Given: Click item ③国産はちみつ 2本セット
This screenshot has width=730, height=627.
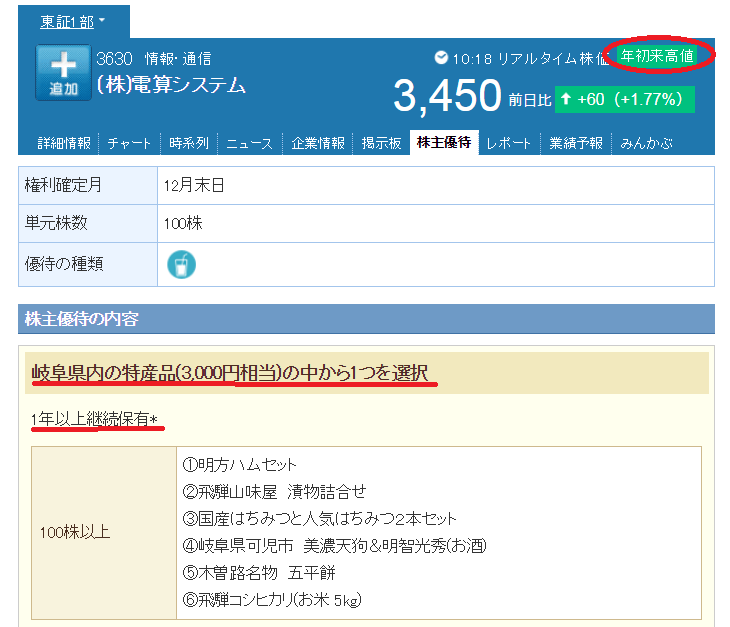Looking at the screenshot, I should (319, 519).
